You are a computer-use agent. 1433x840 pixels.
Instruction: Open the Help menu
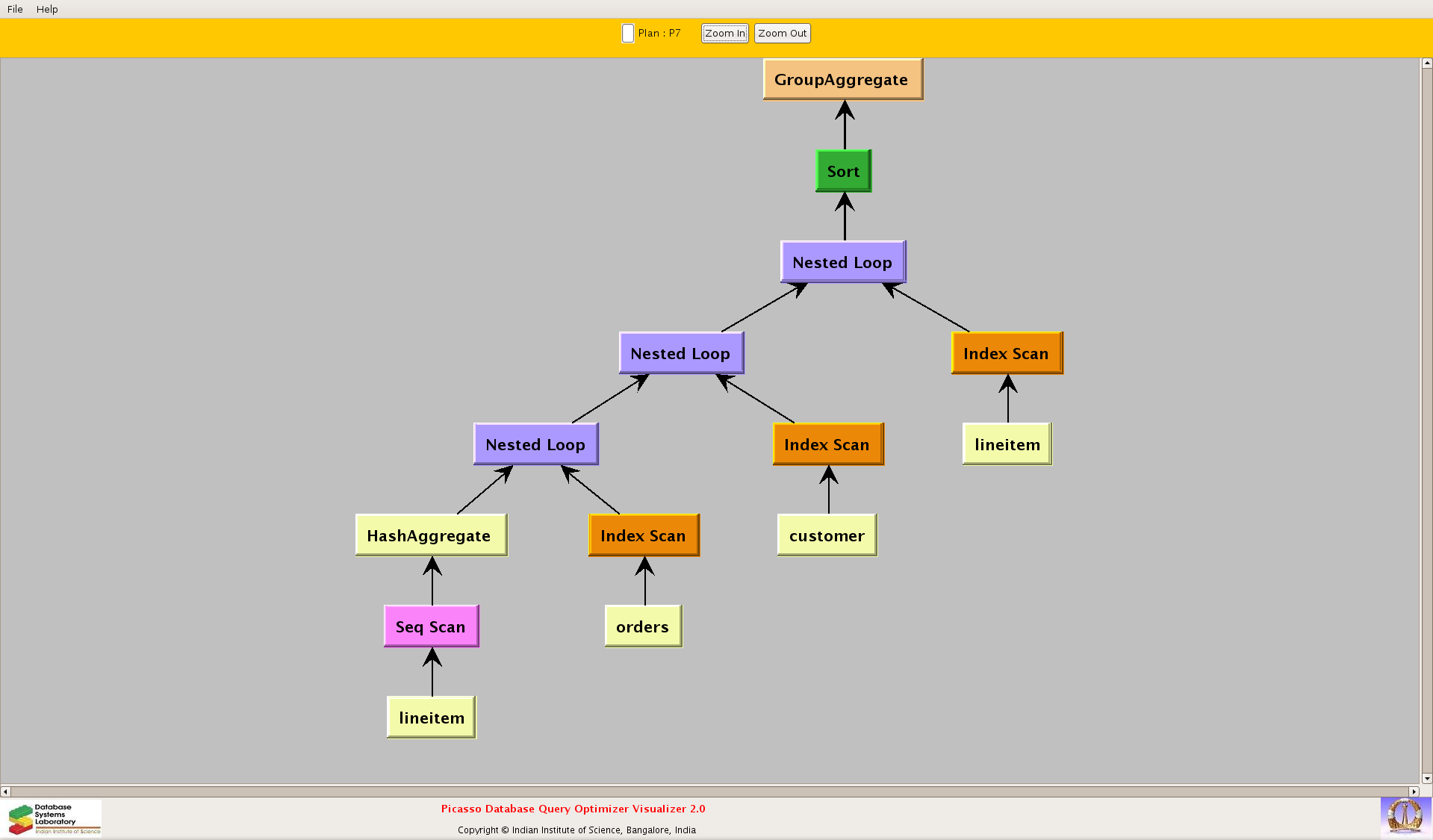47,9
